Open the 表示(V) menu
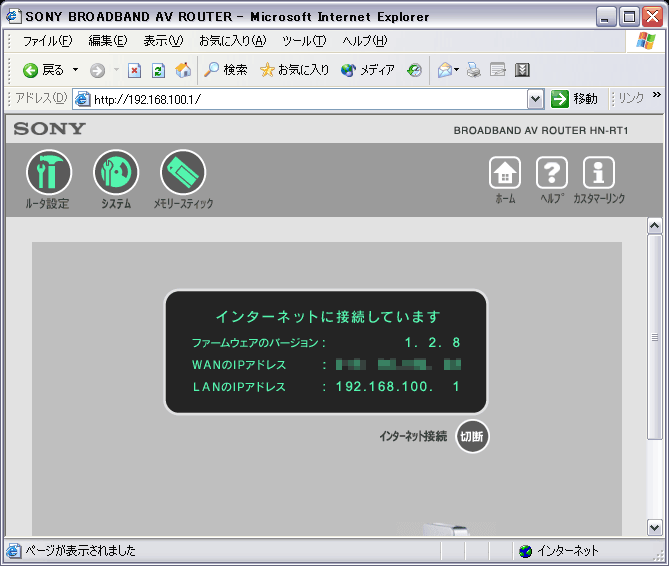This screenshot has height=566, width=669. pos(163,41)
